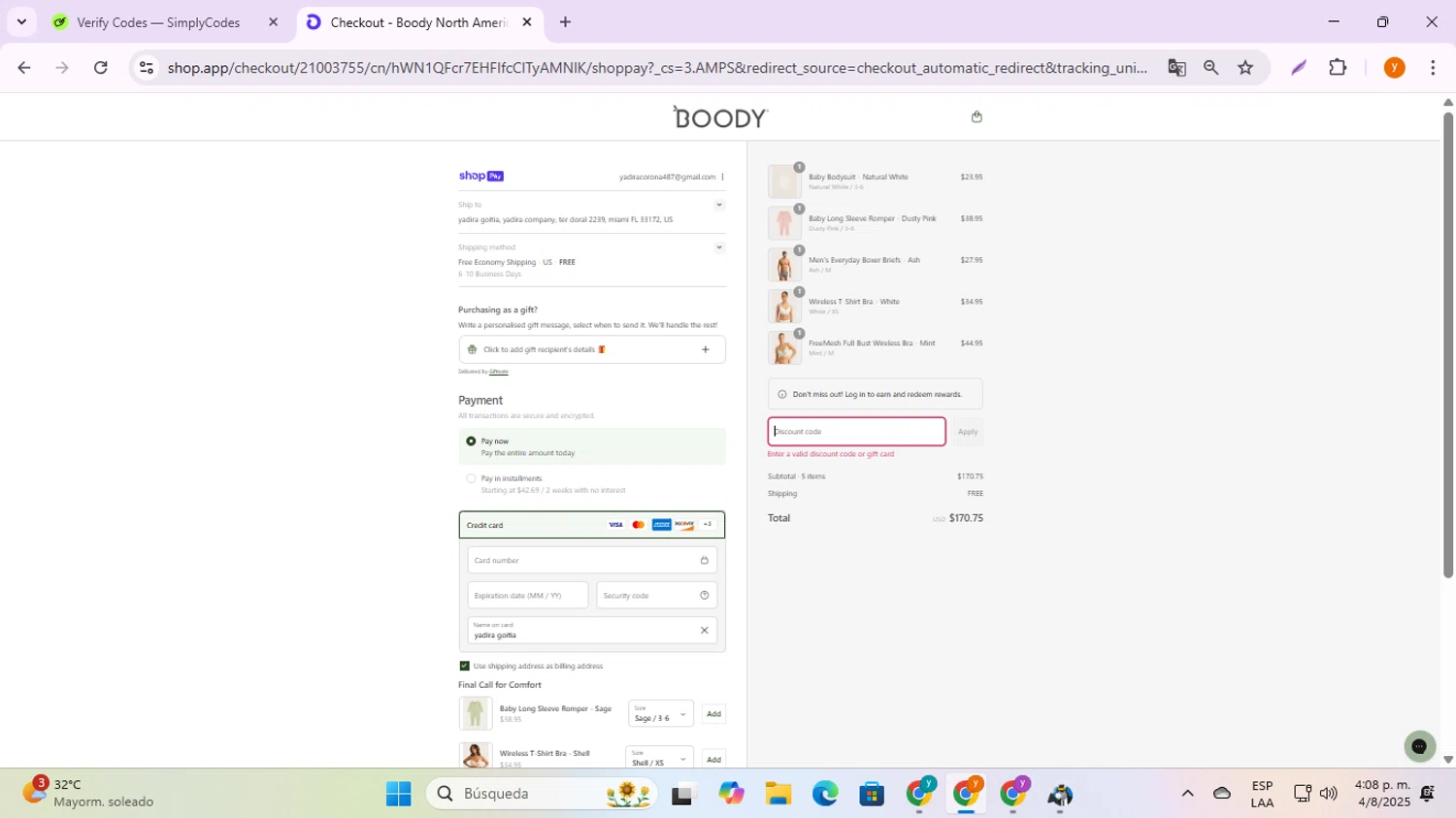Open the tab search dropdown arrow
1456x818 pixels.
pos(21,21)
